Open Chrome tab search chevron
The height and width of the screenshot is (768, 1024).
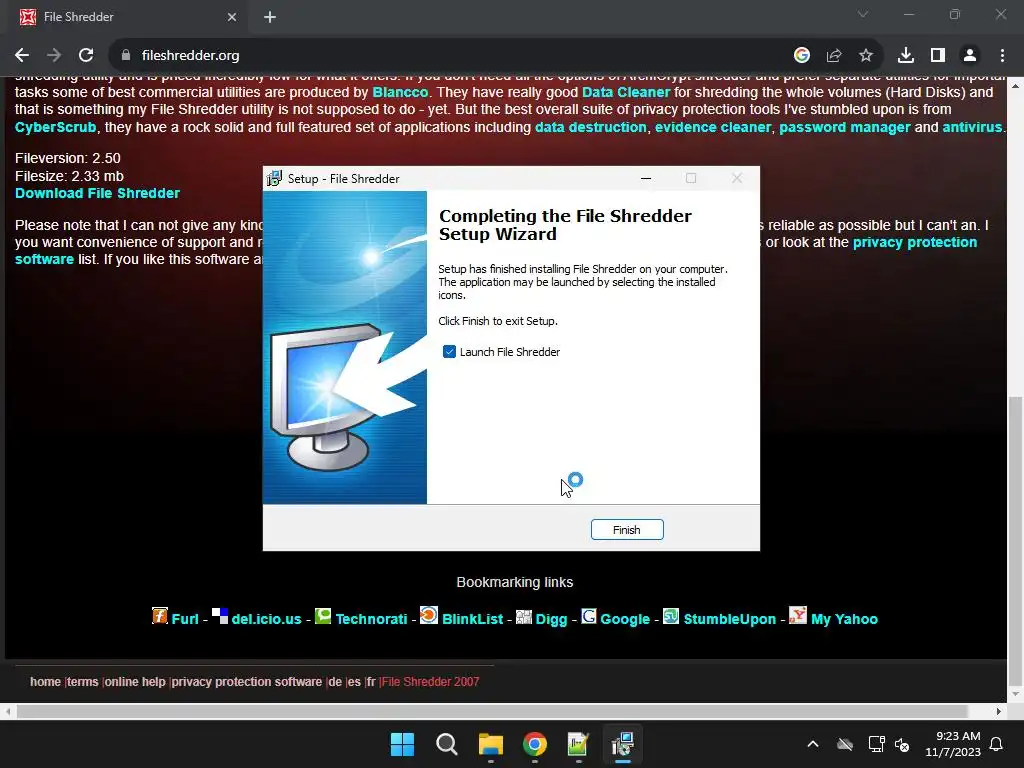[863, 14]
